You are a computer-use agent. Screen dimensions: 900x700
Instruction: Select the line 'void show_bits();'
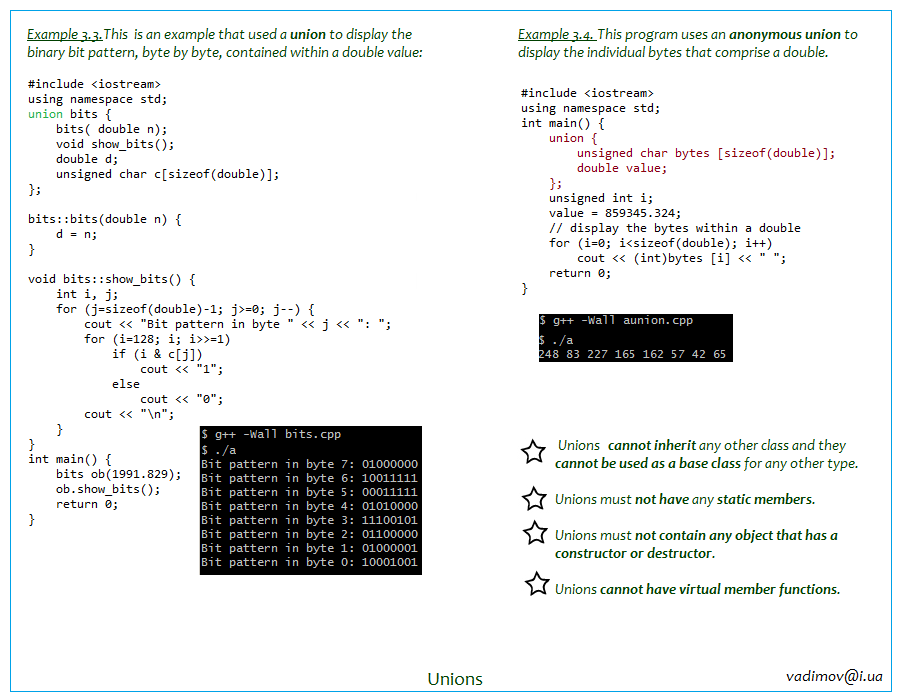(115, 144)
